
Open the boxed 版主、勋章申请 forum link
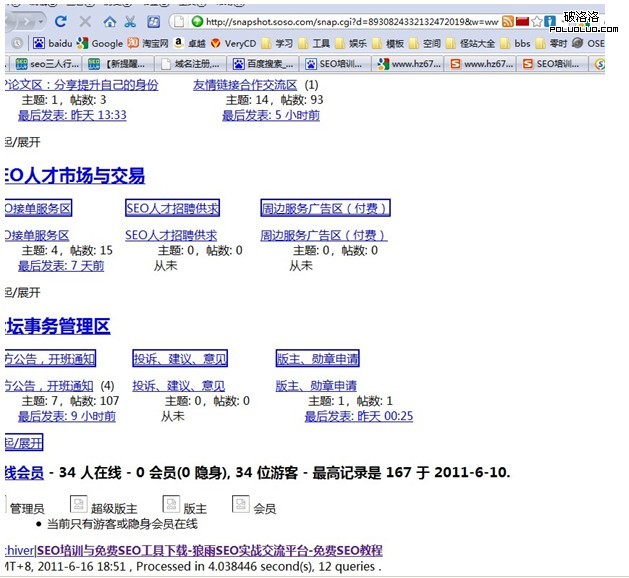click(x=318, y=358)
